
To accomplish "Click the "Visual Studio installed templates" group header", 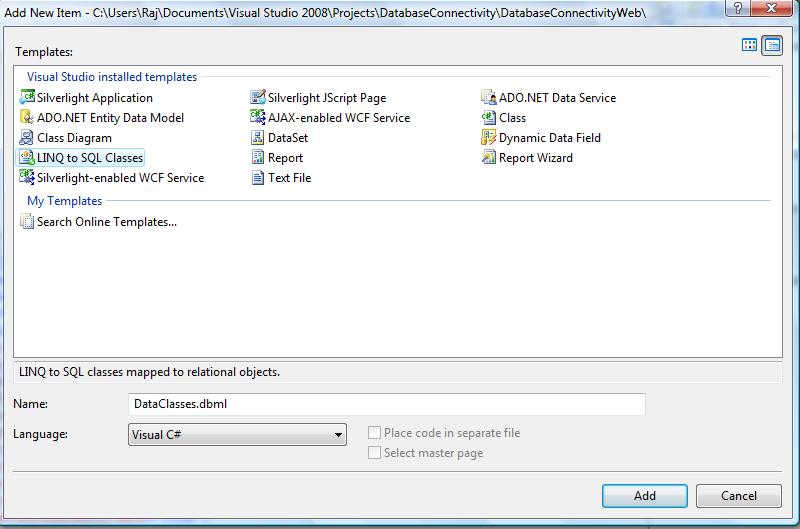I will coord(112,77).
